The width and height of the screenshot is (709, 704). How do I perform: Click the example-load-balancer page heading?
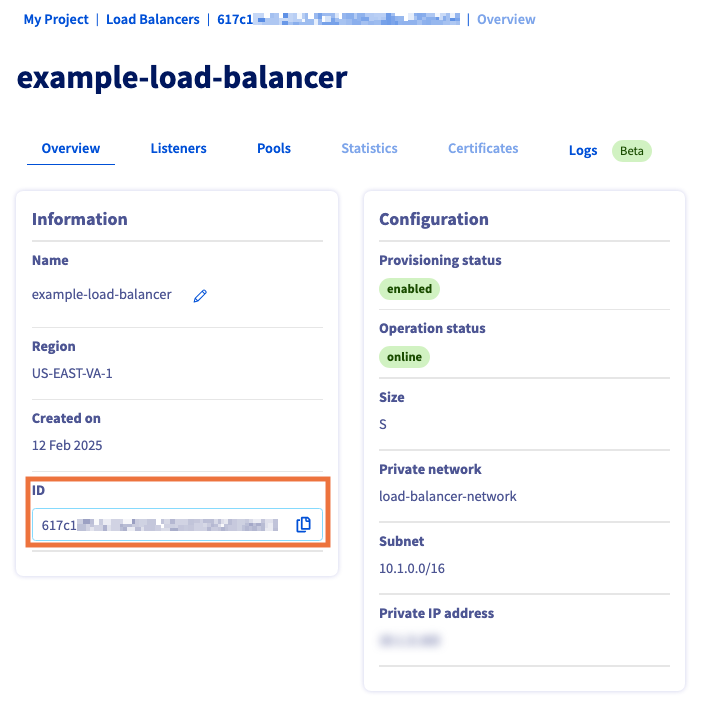(x=182, y=77)
